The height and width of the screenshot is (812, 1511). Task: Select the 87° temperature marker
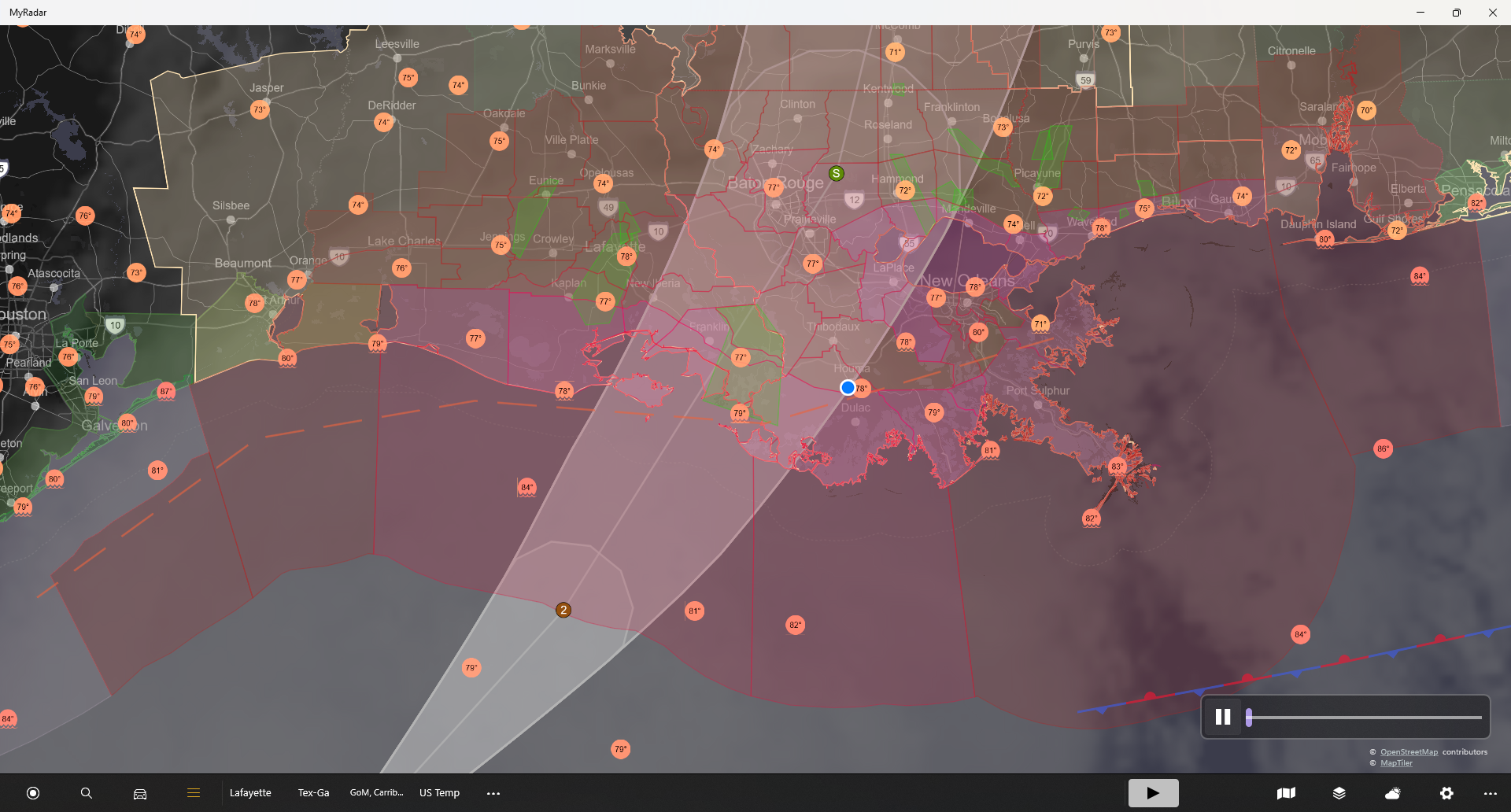[x=166, y=391]
